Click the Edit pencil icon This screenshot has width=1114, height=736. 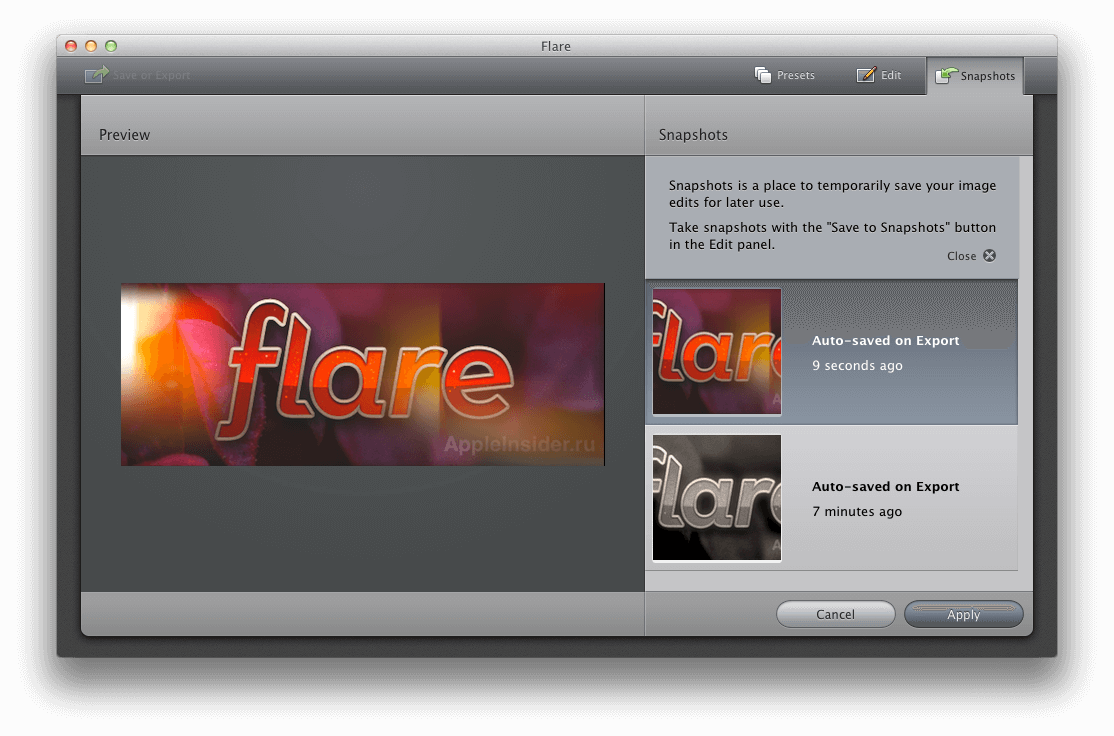[x=864, y=75]
